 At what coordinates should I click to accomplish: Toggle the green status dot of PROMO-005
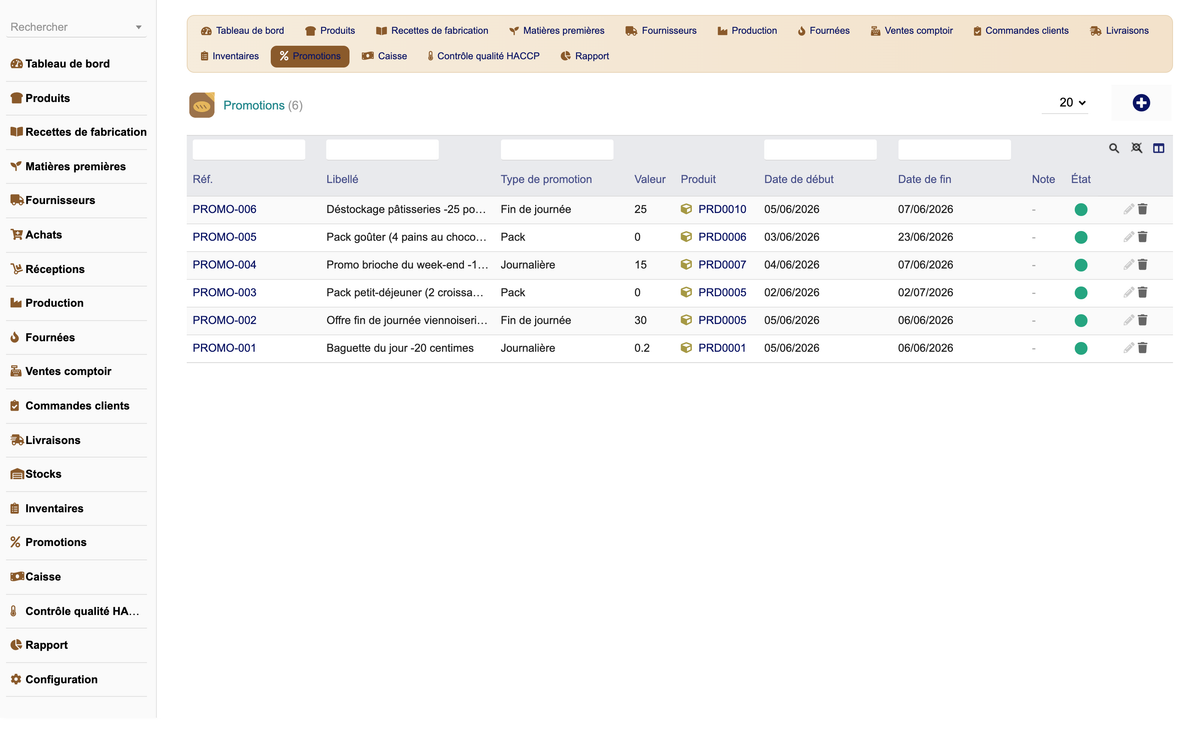(x=1081, y=238)
